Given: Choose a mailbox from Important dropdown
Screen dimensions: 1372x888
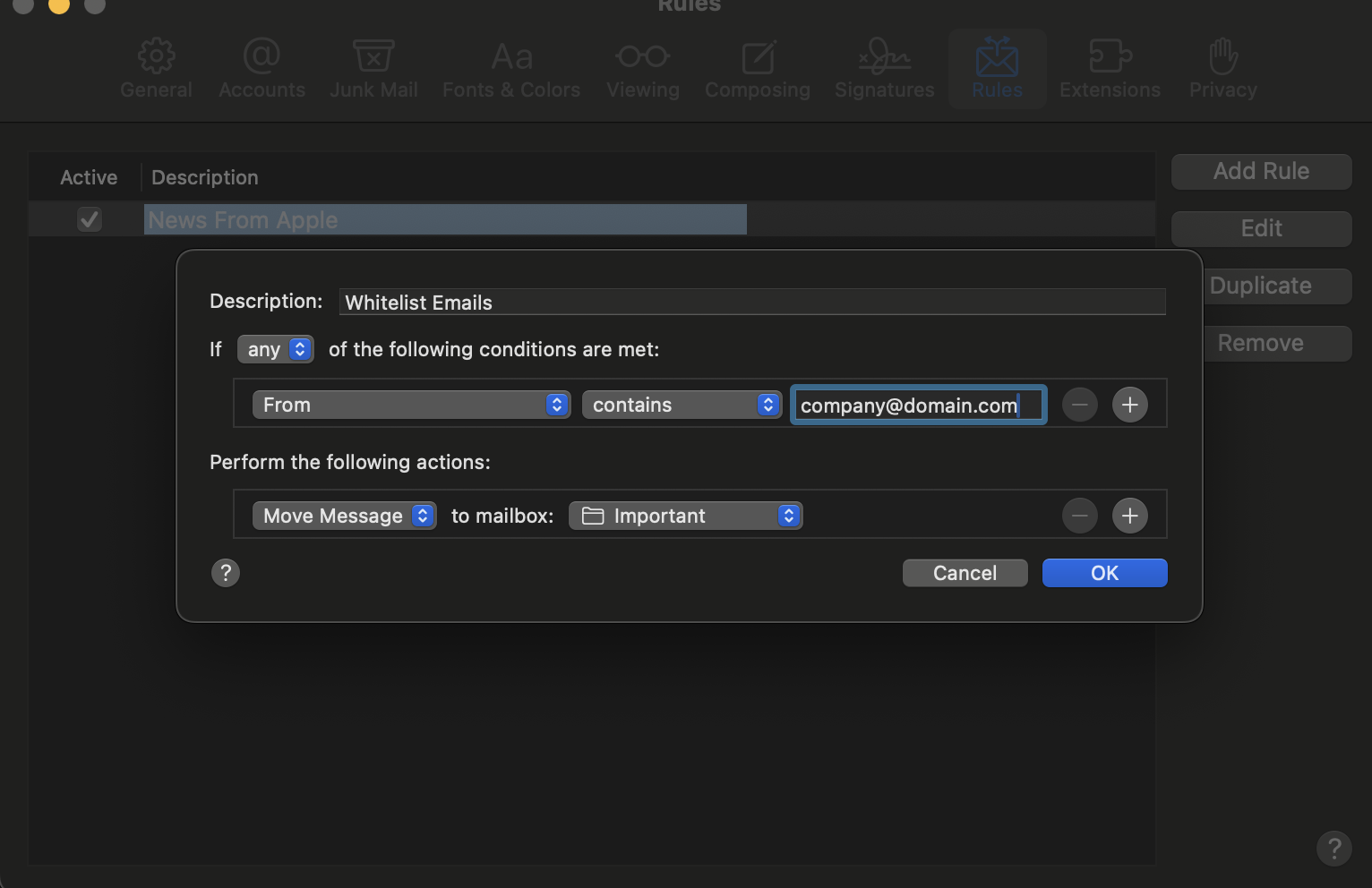Looking at the screenshot, I should 685,516.
